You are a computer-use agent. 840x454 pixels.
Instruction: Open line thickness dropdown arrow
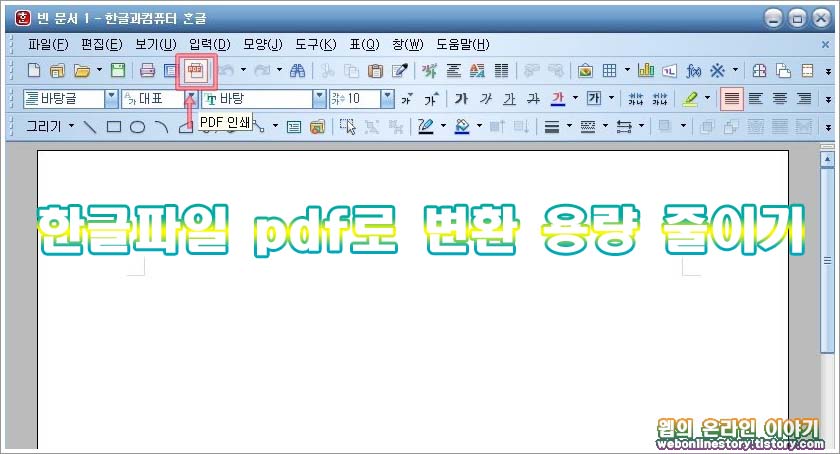coord(569,127)
